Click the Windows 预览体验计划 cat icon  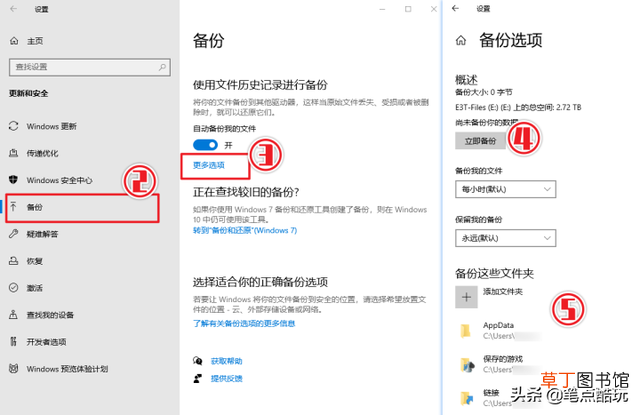(13, 368)
